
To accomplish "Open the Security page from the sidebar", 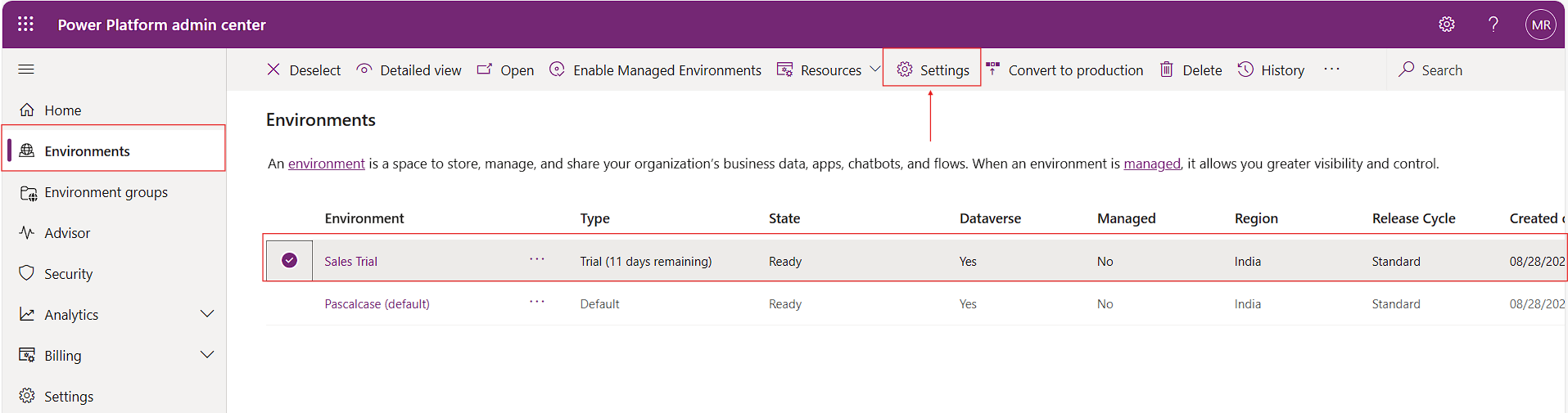I will [x=68, y=274].
